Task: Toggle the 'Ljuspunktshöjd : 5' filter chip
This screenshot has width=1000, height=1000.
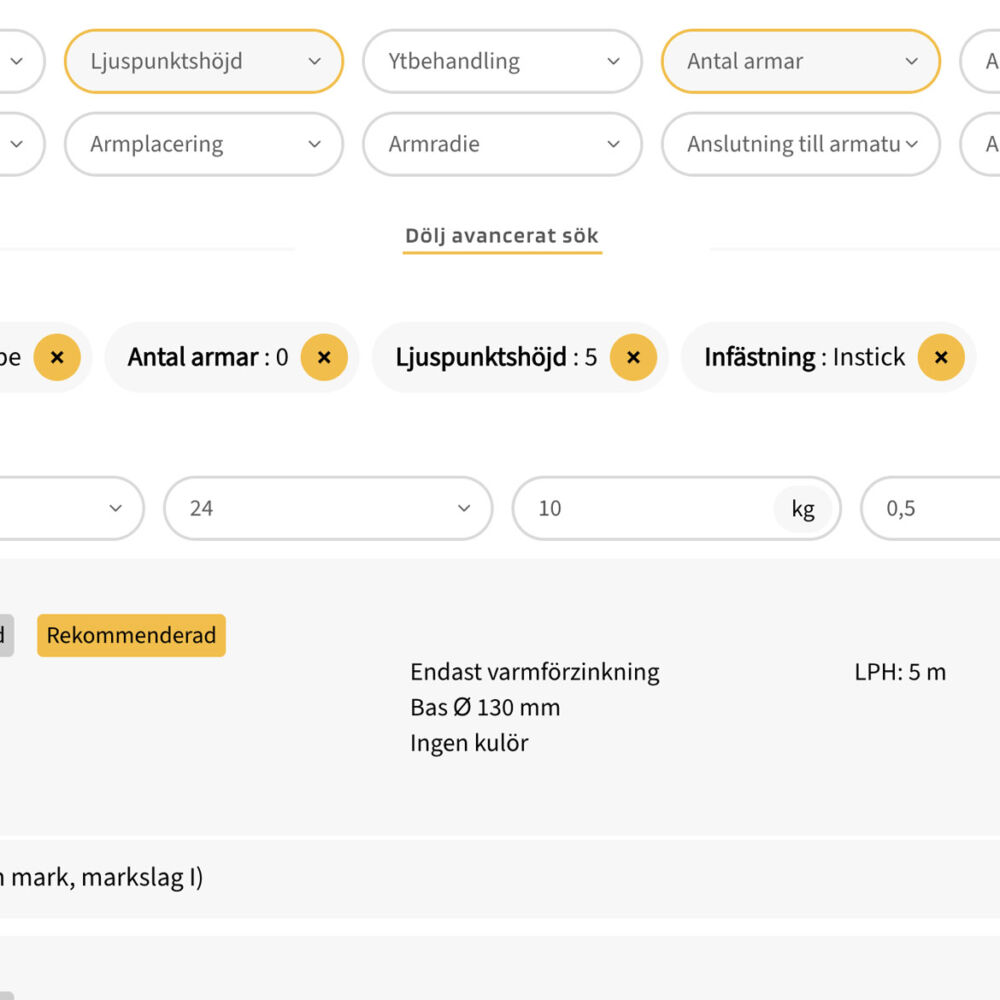Action: click(x=520, y=357)
